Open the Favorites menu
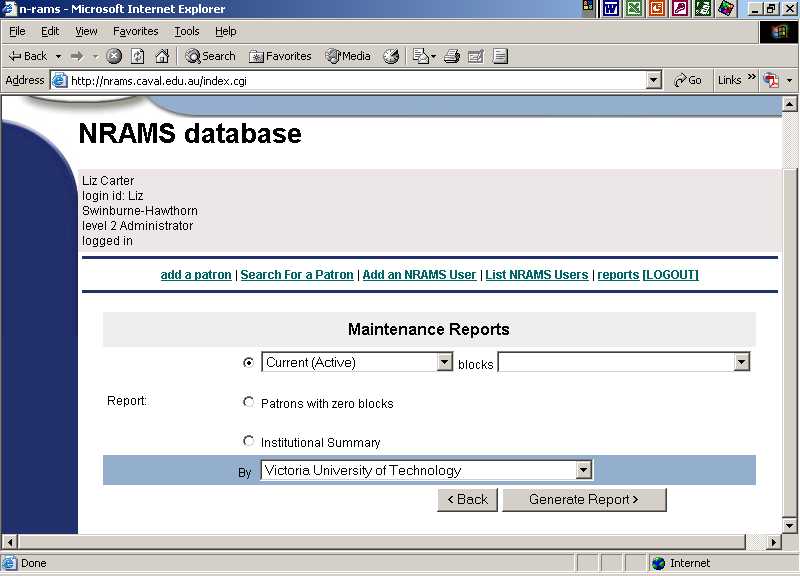800x576 pixels. [x=136, y=32]
